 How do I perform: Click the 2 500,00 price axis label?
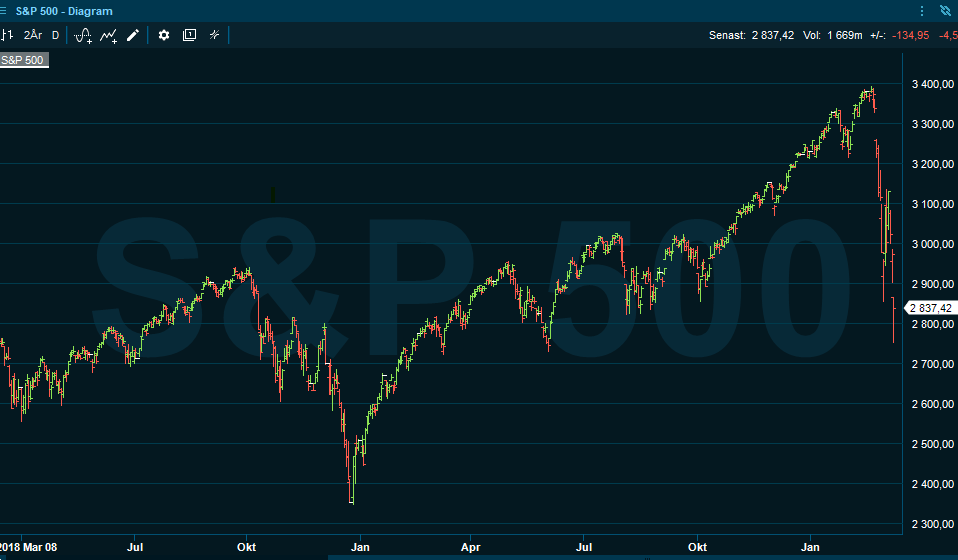(x=932, y=444)
